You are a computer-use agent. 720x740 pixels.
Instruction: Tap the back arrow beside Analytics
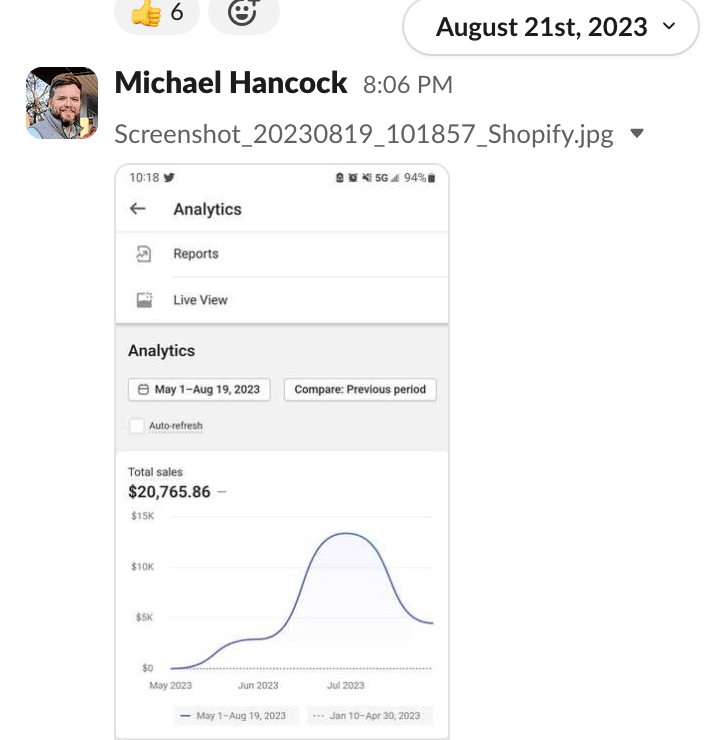138,209
